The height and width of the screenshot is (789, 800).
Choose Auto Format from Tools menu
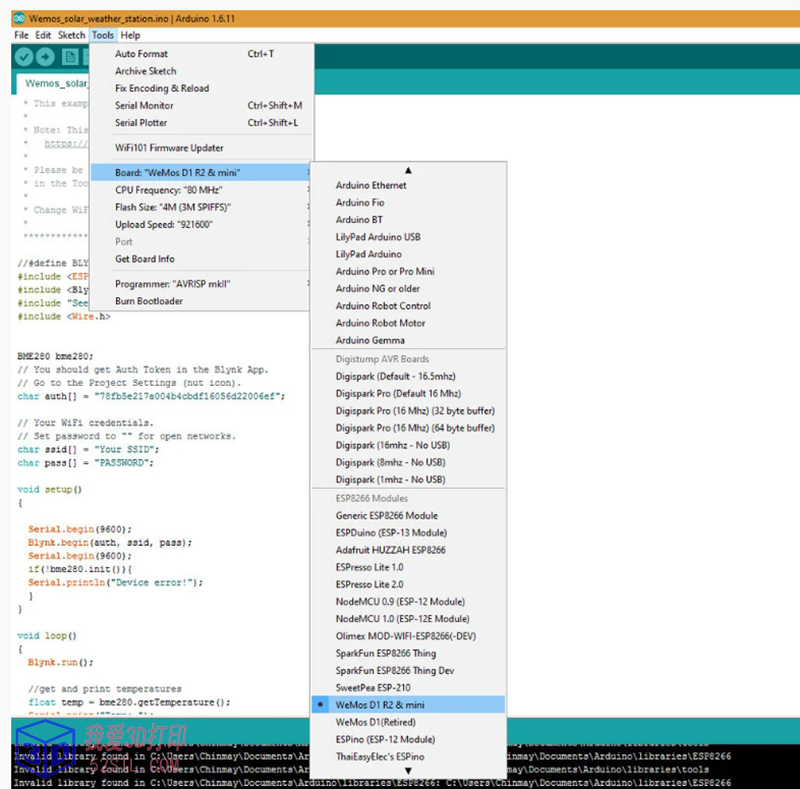pyautogui.click(x=202, y=54)
